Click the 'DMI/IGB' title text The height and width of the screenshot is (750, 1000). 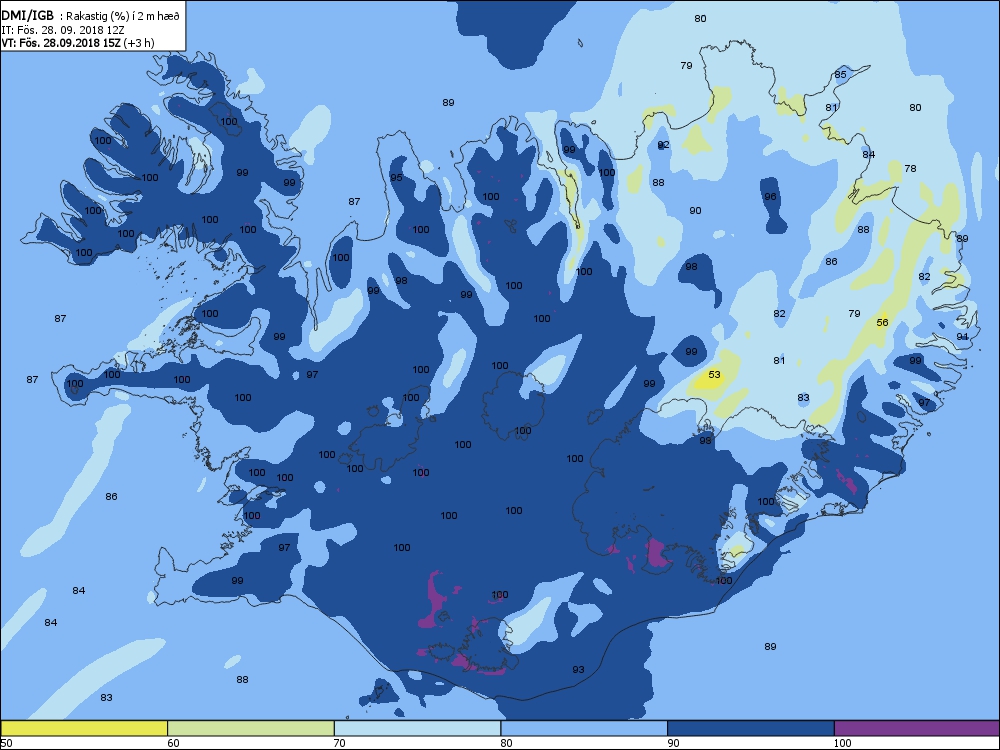[27, 16]
